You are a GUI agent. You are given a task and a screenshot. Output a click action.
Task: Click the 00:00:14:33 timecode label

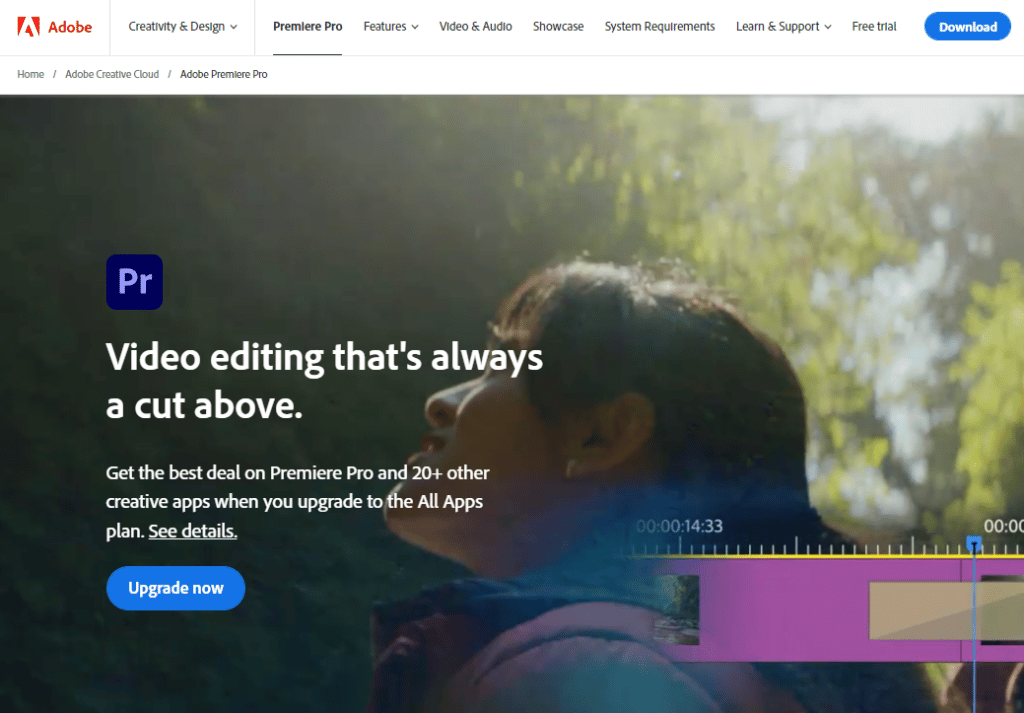click(x=679, y=526)
